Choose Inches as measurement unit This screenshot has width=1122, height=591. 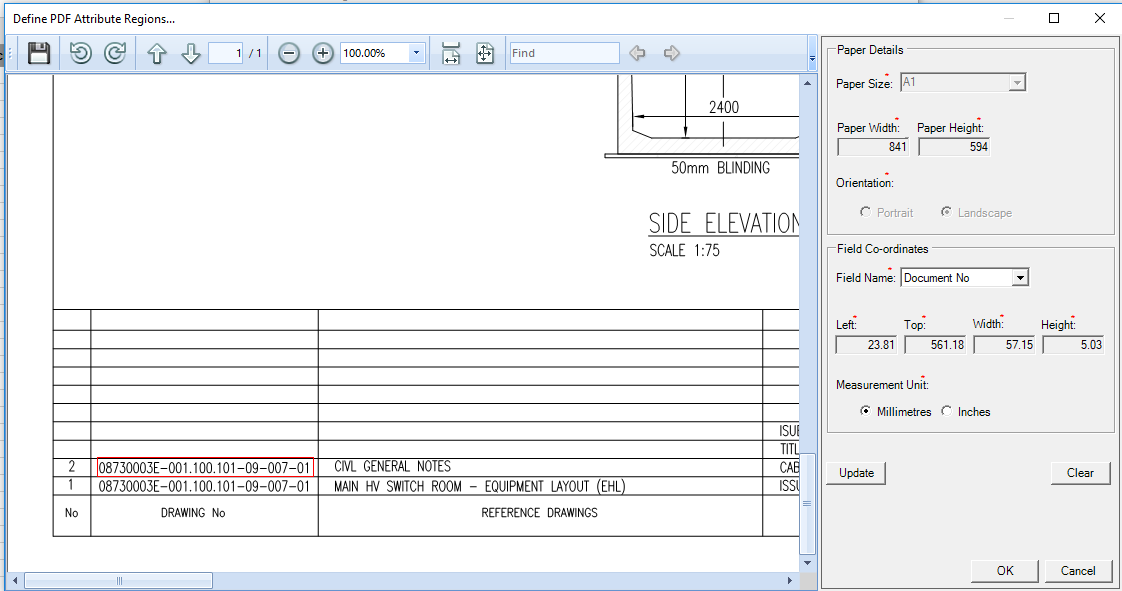[x=946, y=411]
